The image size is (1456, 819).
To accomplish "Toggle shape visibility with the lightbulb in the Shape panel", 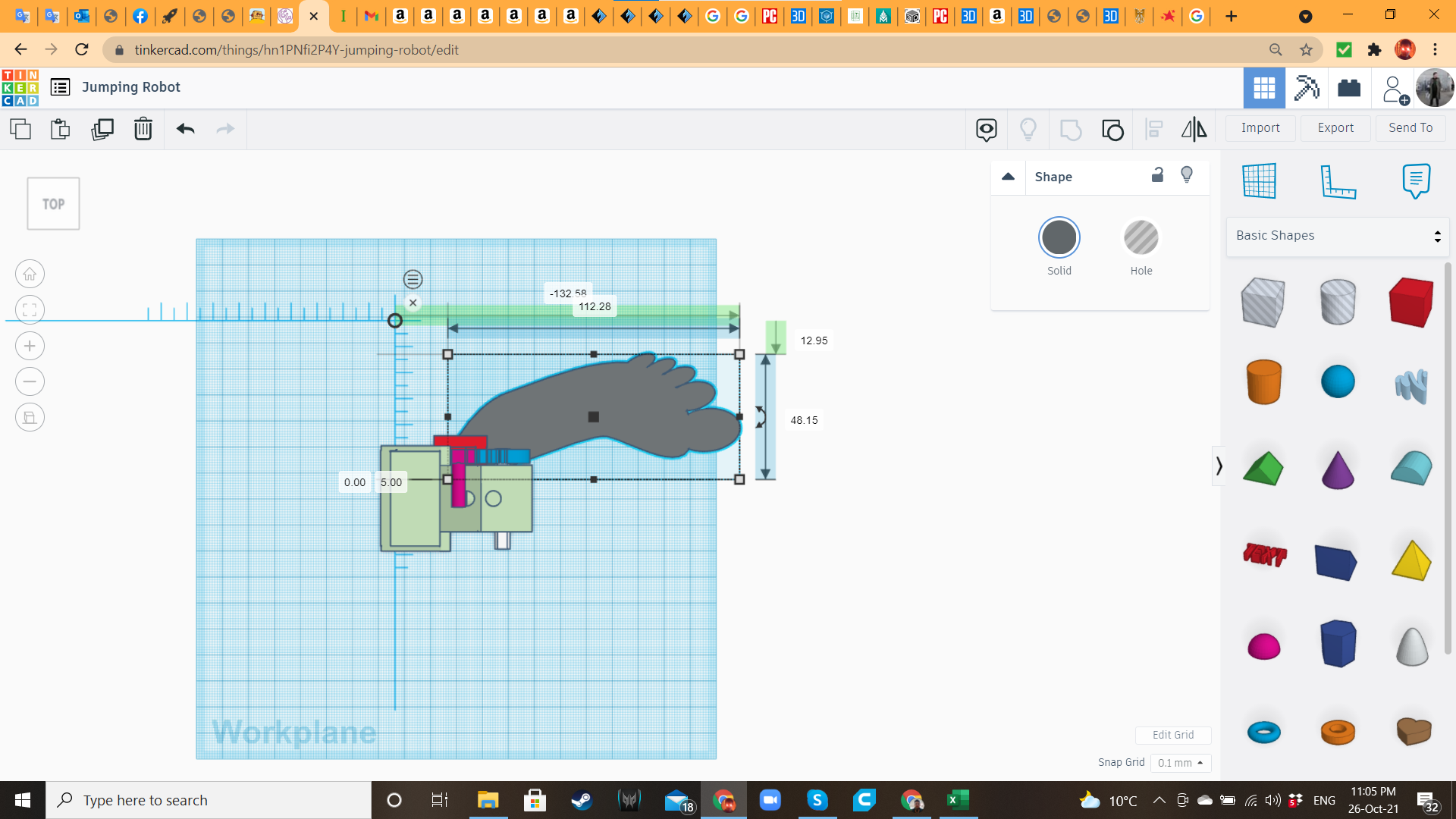I will pos(1187,175).
